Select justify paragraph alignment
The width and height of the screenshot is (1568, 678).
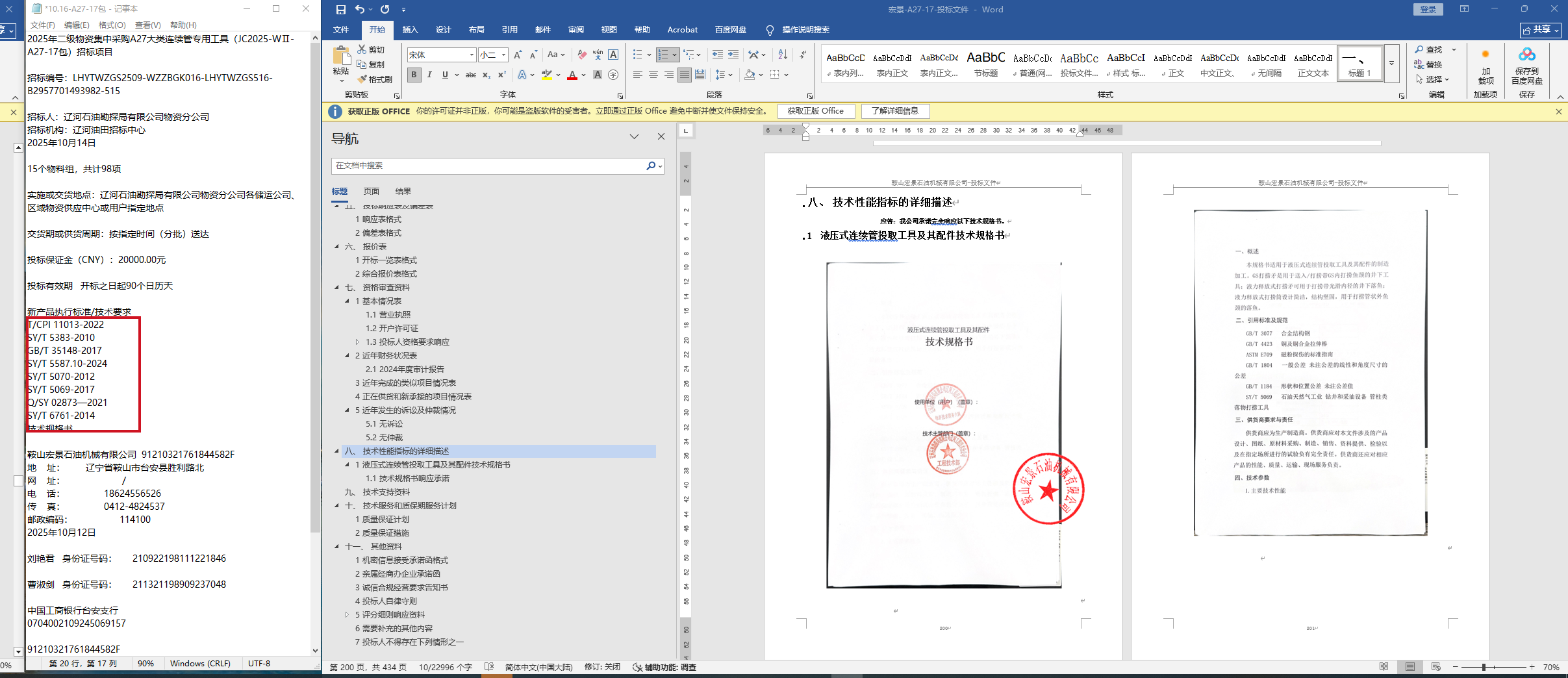685,75
